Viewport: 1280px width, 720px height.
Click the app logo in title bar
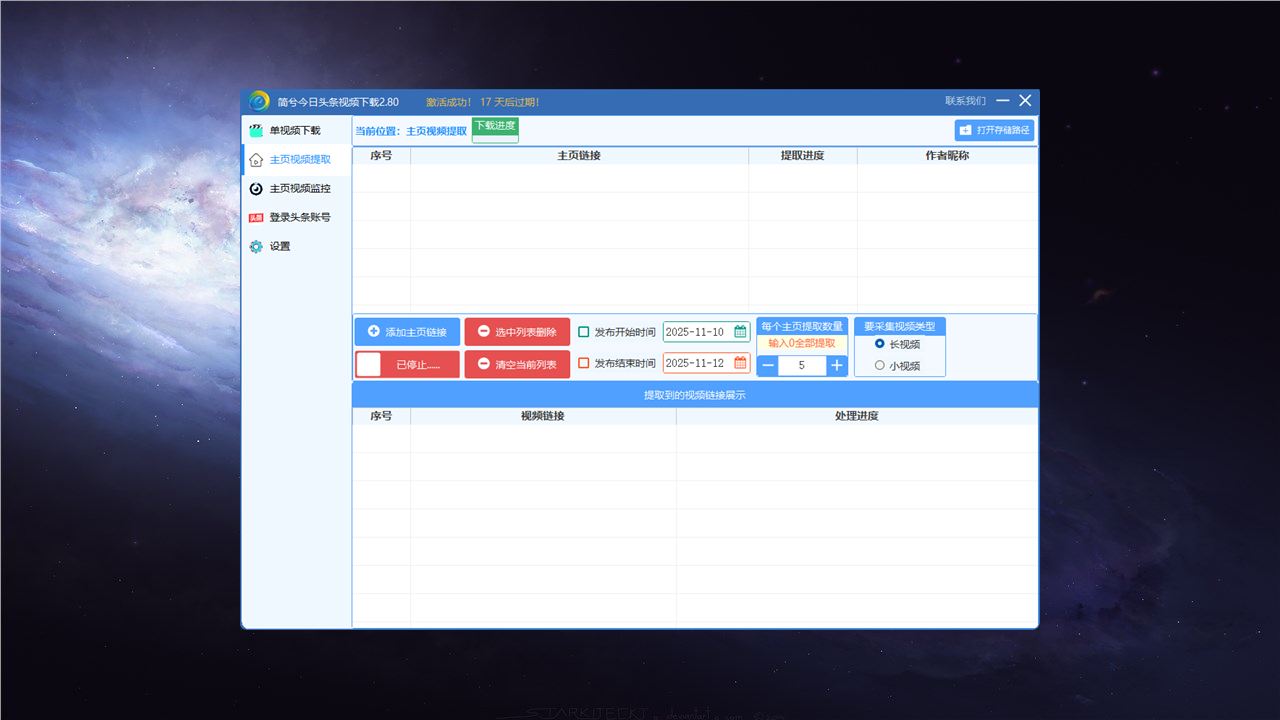(x=259, y=101)
